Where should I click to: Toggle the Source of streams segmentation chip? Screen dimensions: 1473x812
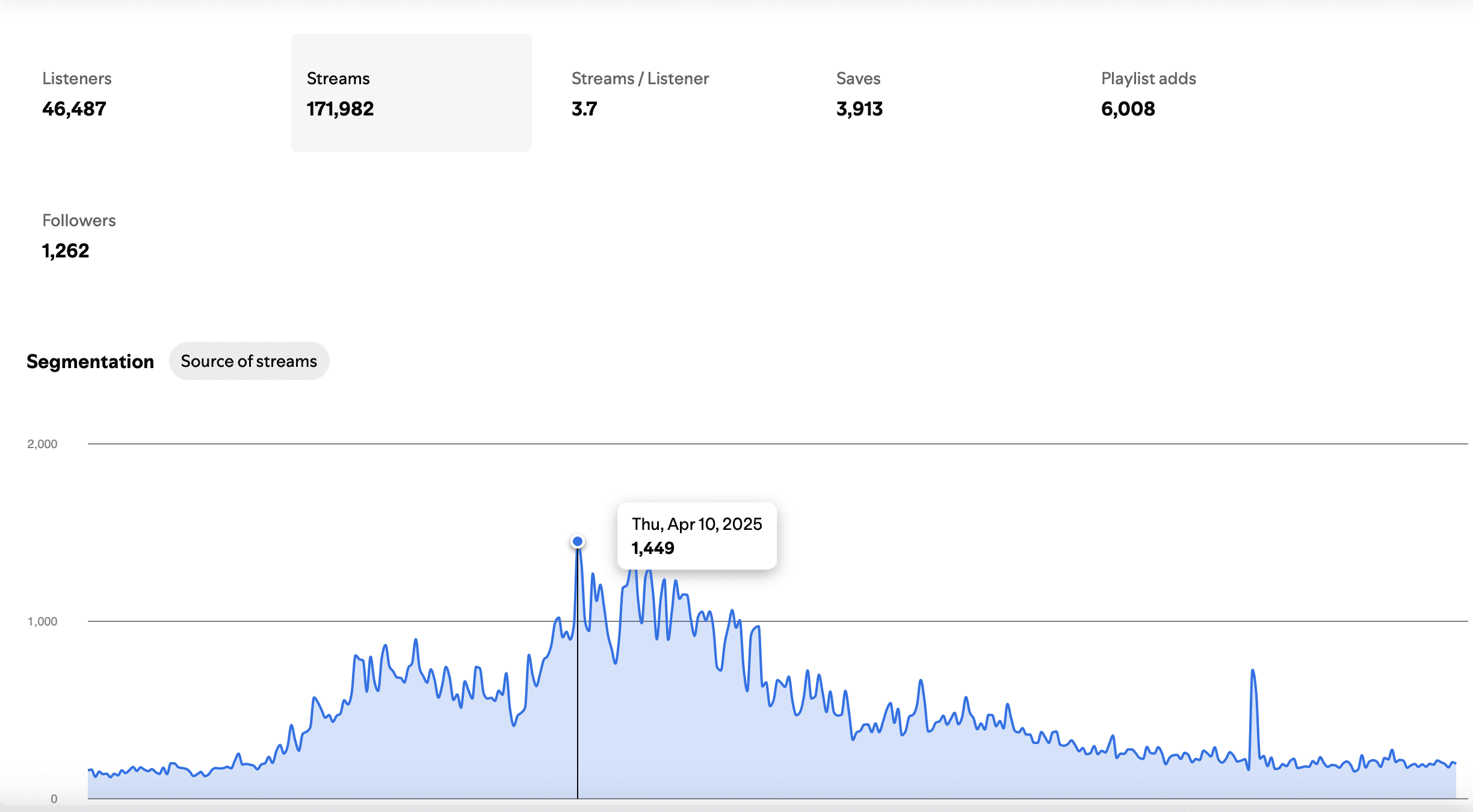249,361
